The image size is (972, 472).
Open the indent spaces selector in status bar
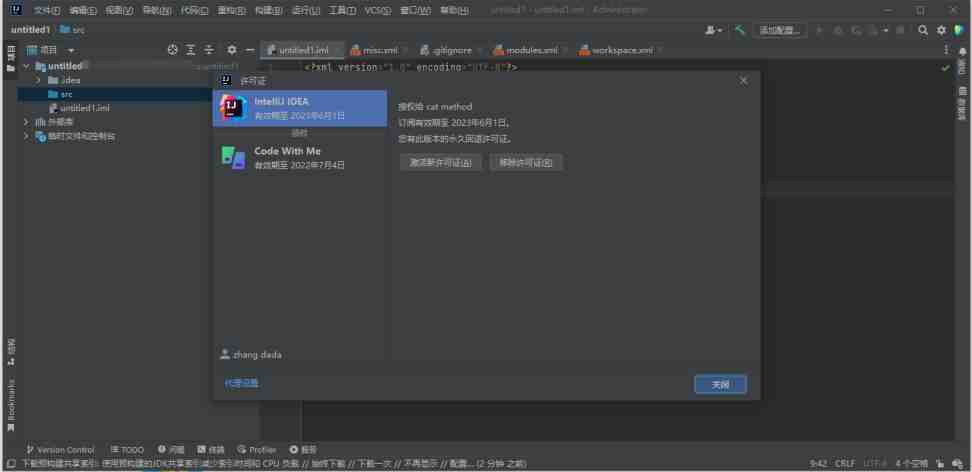(x=911, y=463)
